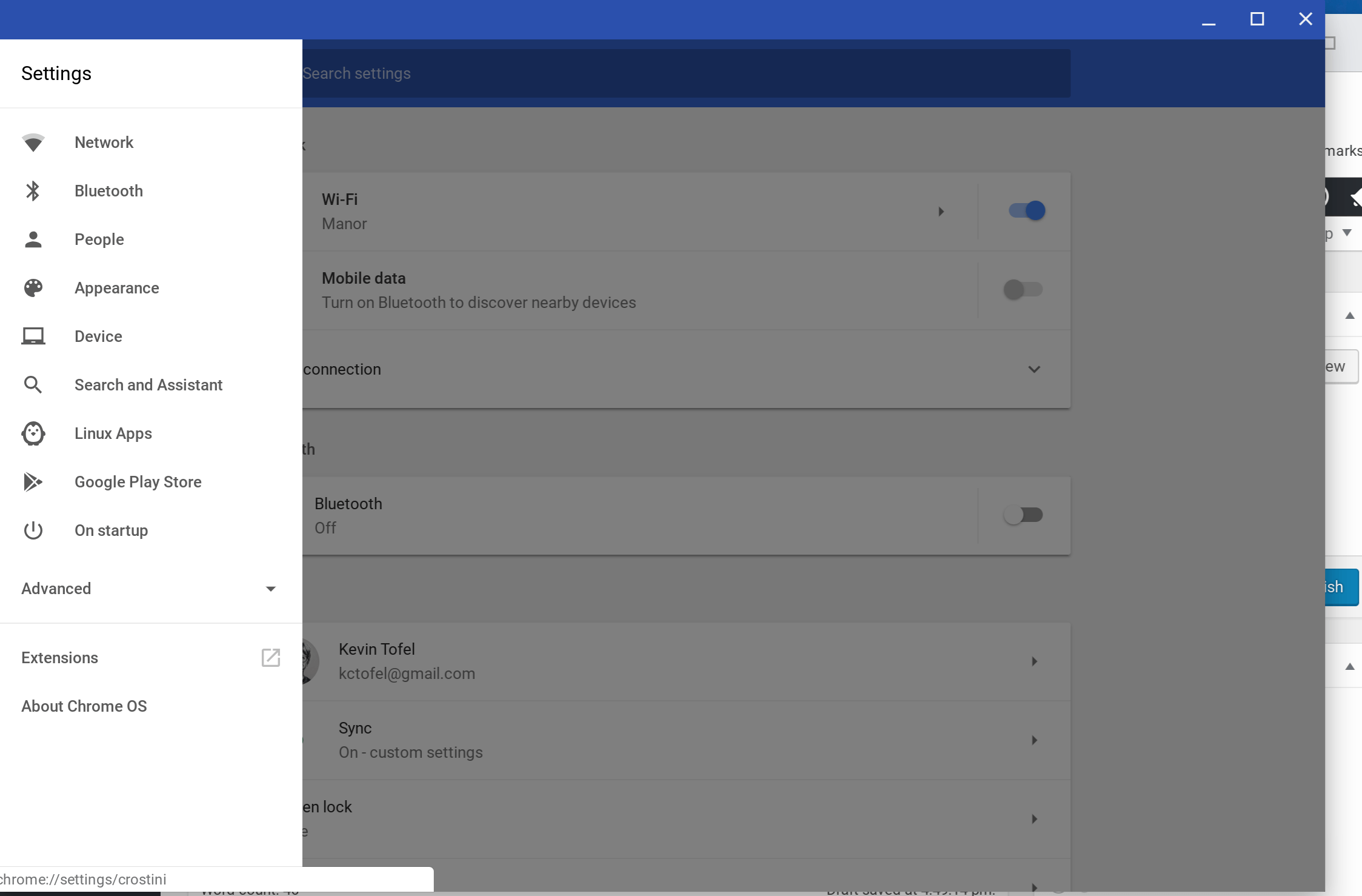The width and height of the screenshot is (1362, 896).
Task: Select About Chrome OS option
Action: click(83, 705)
